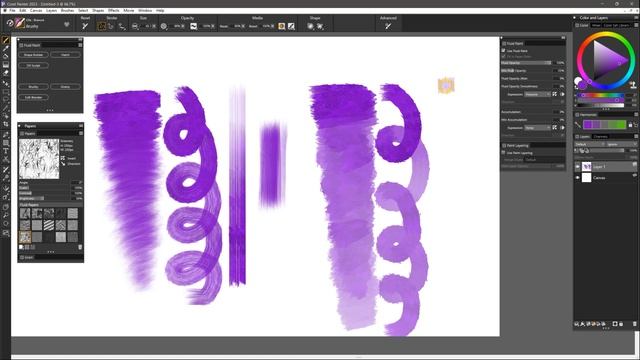Hide the Canvas layer with the eye icon
Image resolution: width=640 pixels, height=360 pixels.
pyautogui.click(x=577, y=178)
